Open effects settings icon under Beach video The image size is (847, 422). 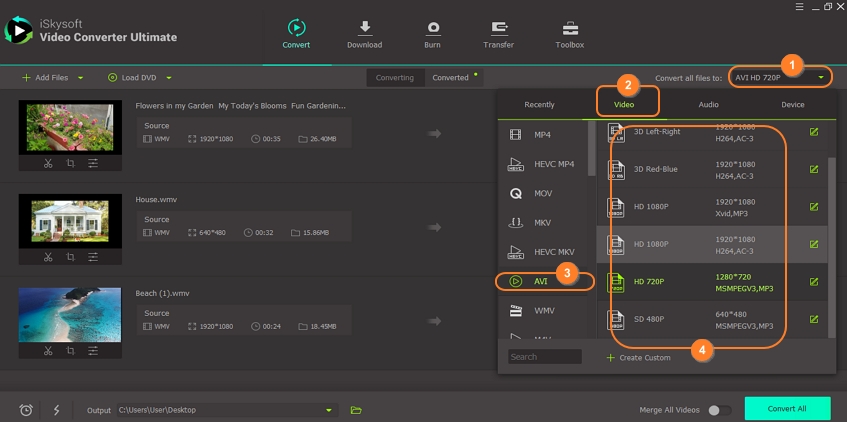93,352
